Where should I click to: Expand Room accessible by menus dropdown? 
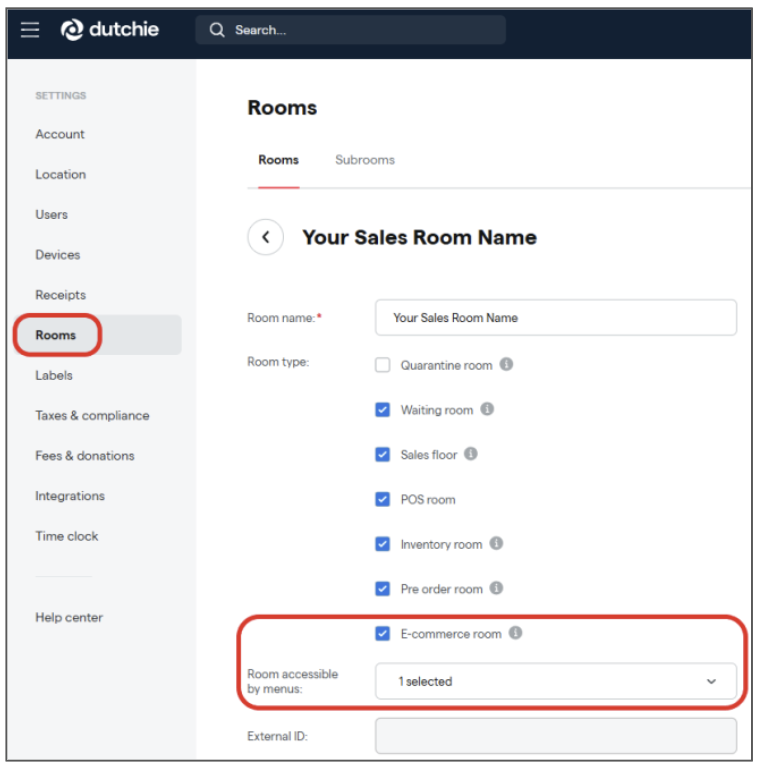pyautogui.click(x=555, y=681)
